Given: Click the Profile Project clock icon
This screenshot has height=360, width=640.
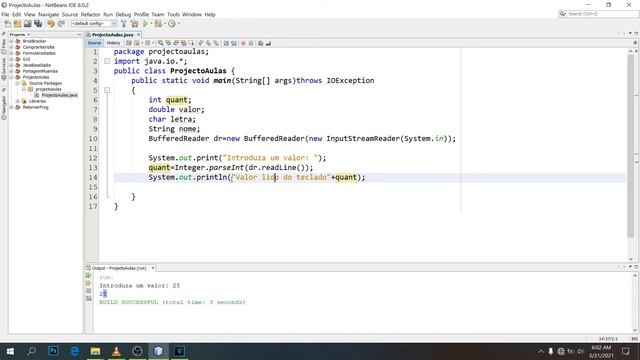Looking at the screenshot, I should coord(172,24).
